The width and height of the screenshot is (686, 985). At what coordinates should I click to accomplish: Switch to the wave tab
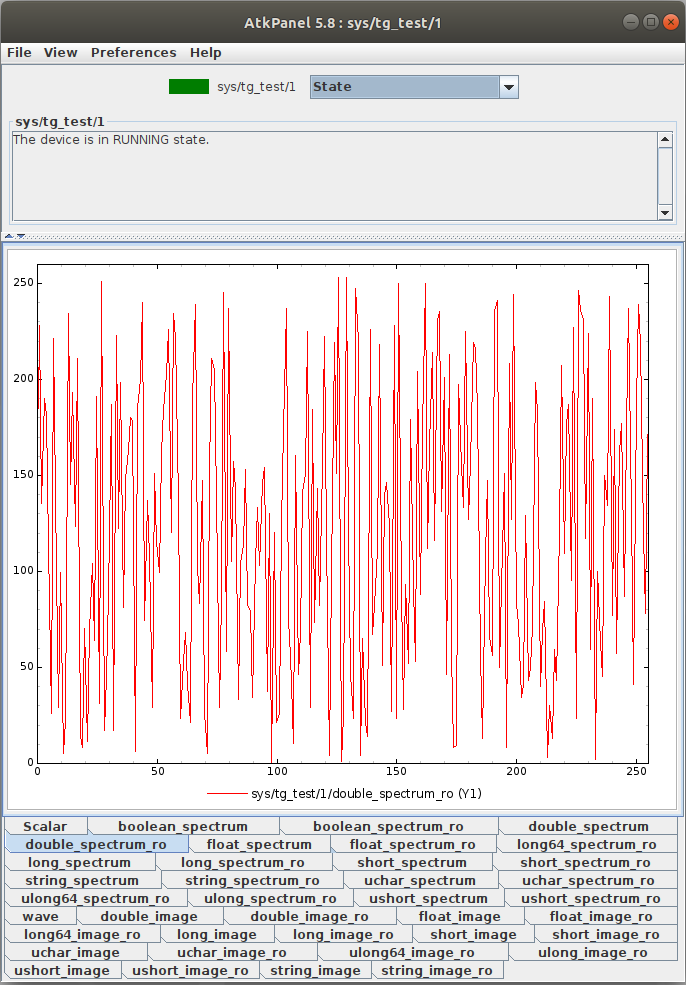coord(41,917)
